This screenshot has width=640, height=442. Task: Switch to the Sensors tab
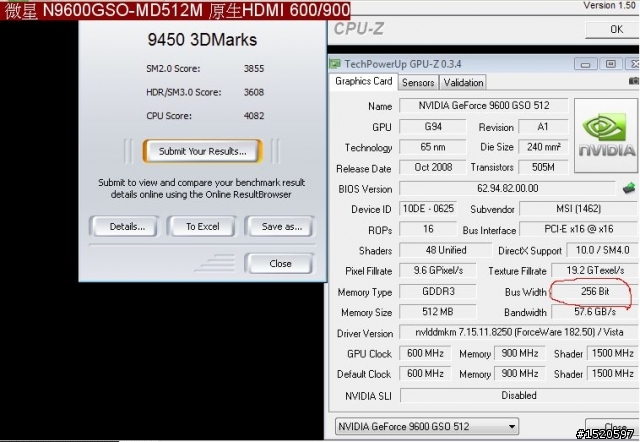pos(418,82)
